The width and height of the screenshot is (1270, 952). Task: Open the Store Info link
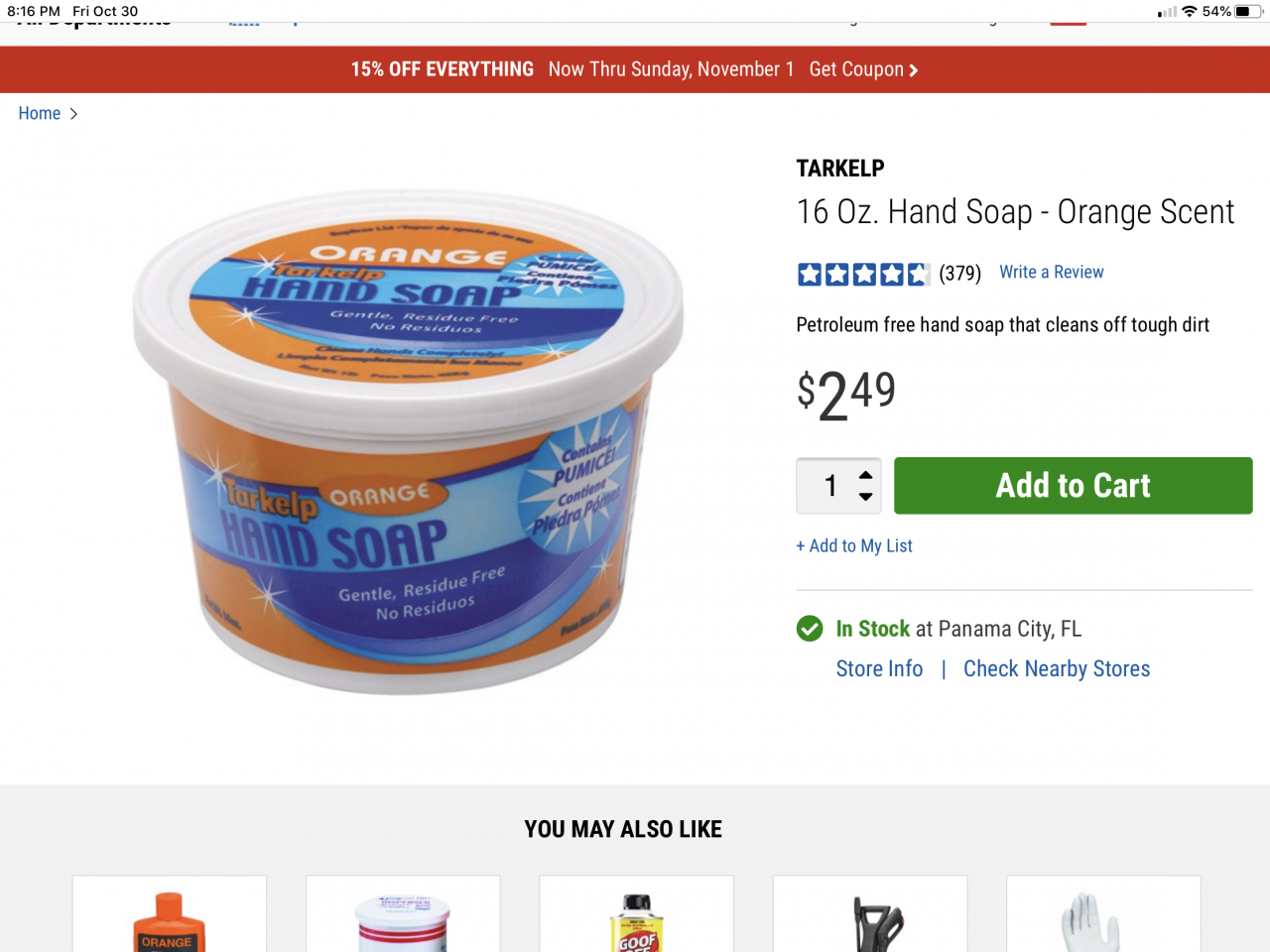879,669
